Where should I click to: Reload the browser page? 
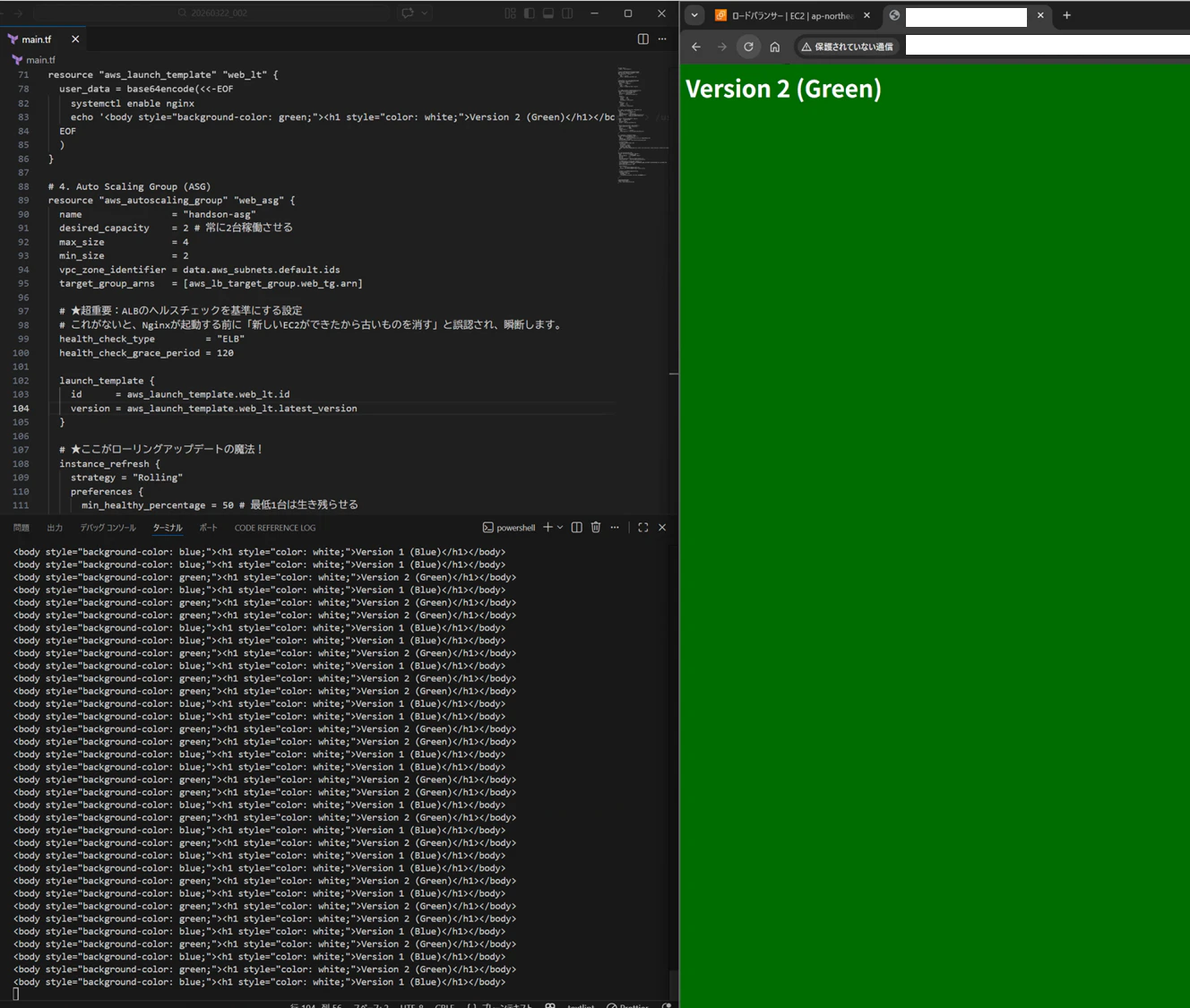748,47
